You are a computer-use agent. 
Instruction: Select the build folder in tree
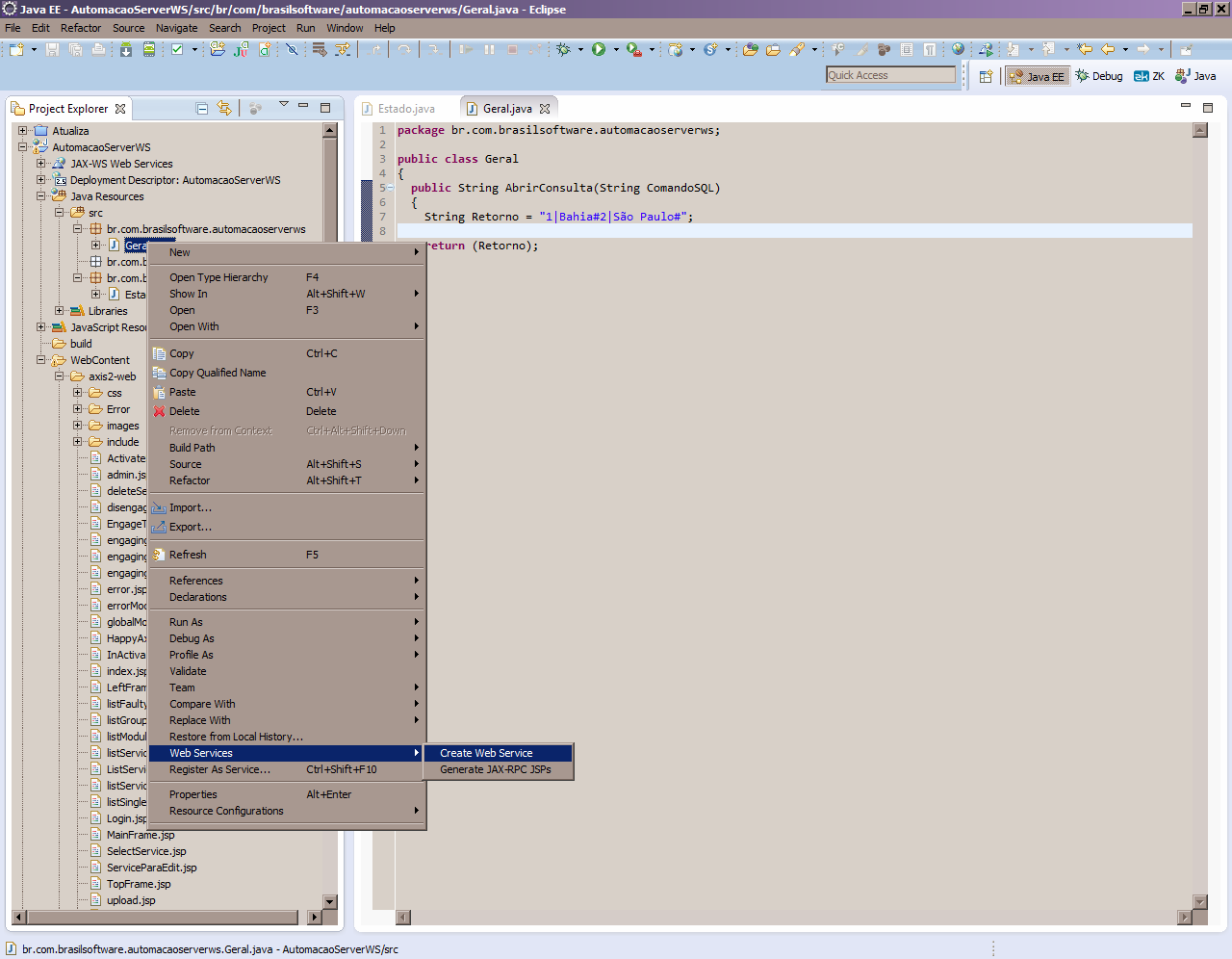tap(81, 344)
